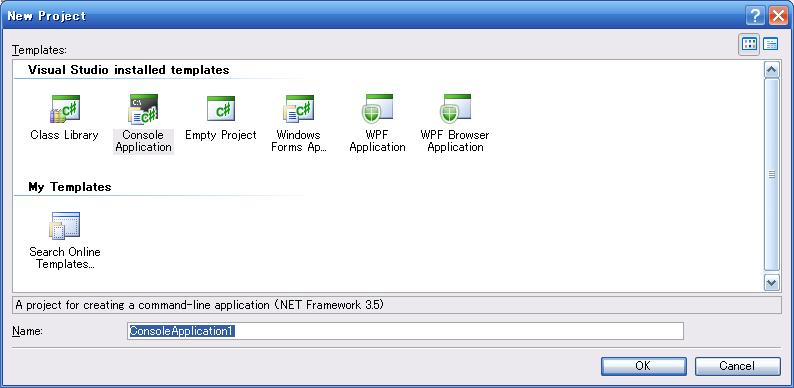Select the WPF Application template icon
Screen dimensions: 794x388
pos(377,108)
